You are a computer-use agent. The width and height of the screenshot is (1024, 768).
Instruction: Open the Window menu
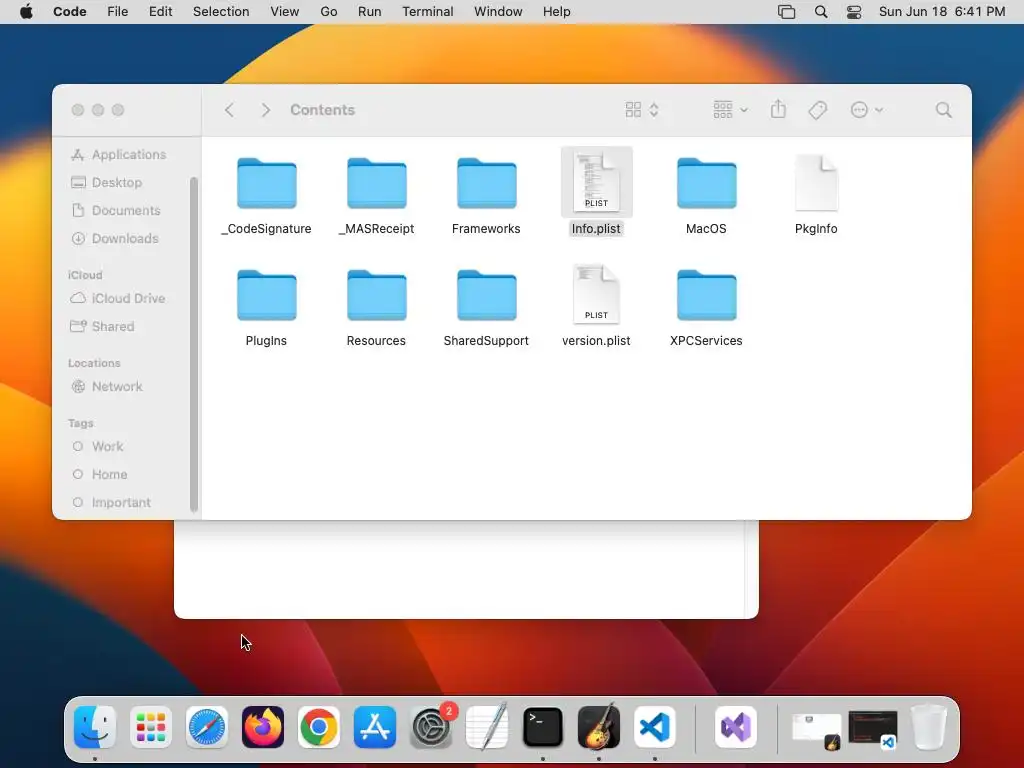click(x=498, y=12)
